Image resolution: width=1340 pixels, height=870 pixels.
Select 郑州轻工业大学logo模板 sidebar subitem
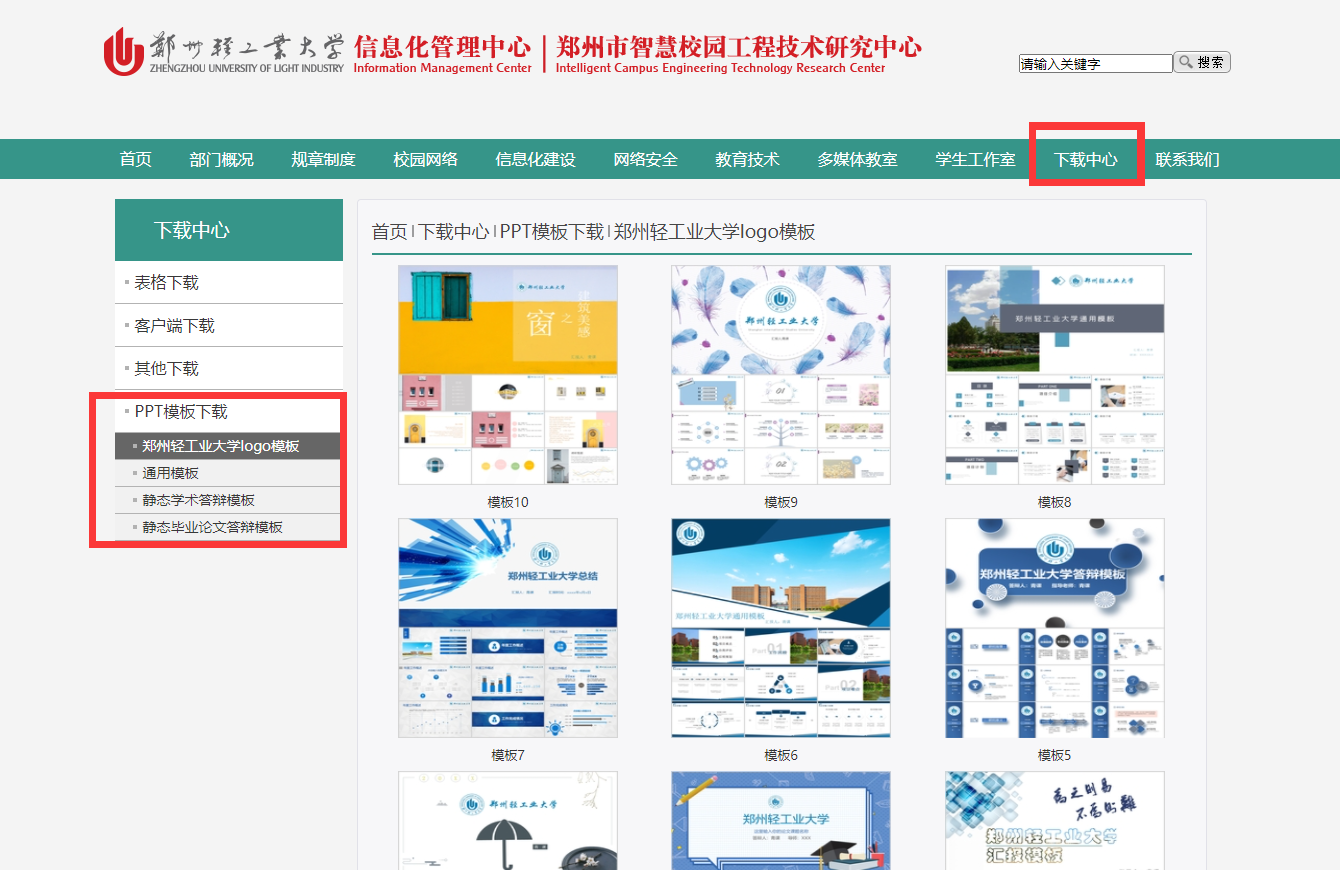(x=229, y=446)
